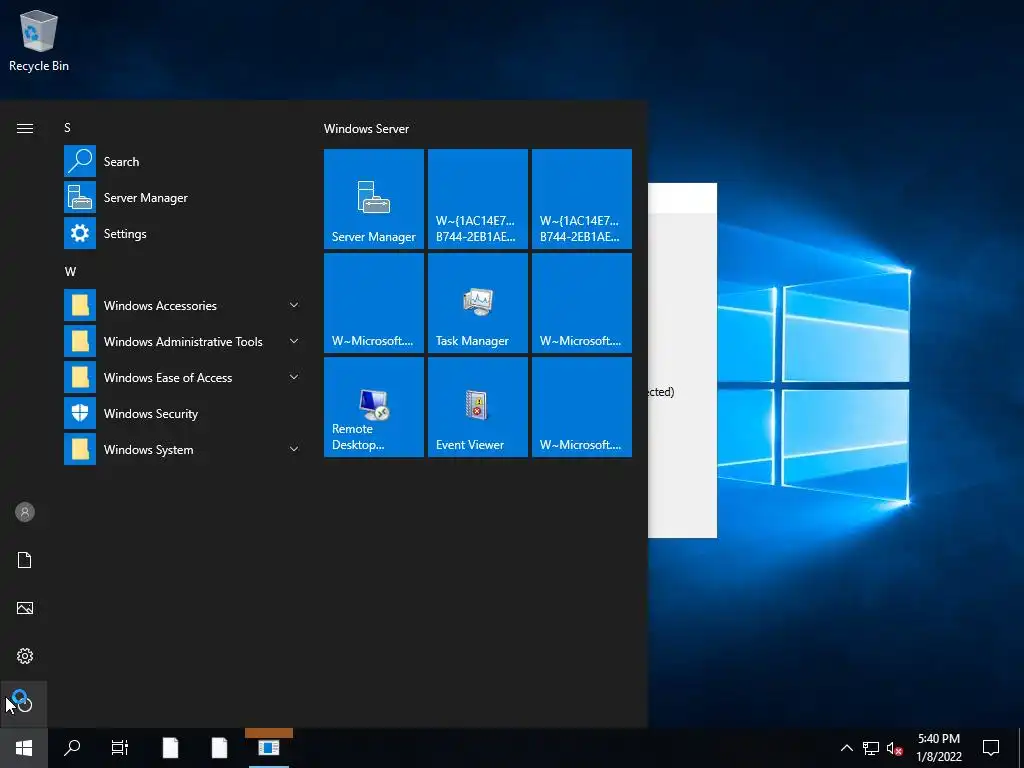Open the user account icon in Start rail
The width and height of the screenshot is (1024, 768).
click(25, 512)
